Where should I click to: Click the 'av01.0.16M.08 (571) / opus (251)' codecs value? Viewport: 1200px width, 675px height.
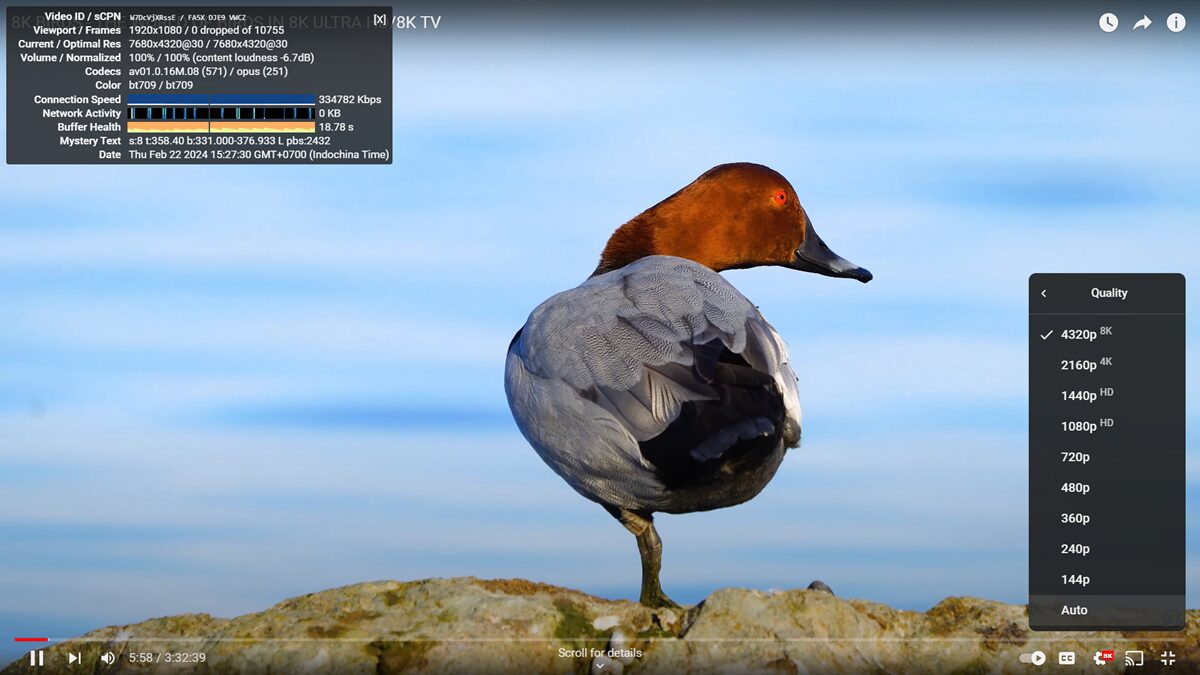(x=210, y=72)
